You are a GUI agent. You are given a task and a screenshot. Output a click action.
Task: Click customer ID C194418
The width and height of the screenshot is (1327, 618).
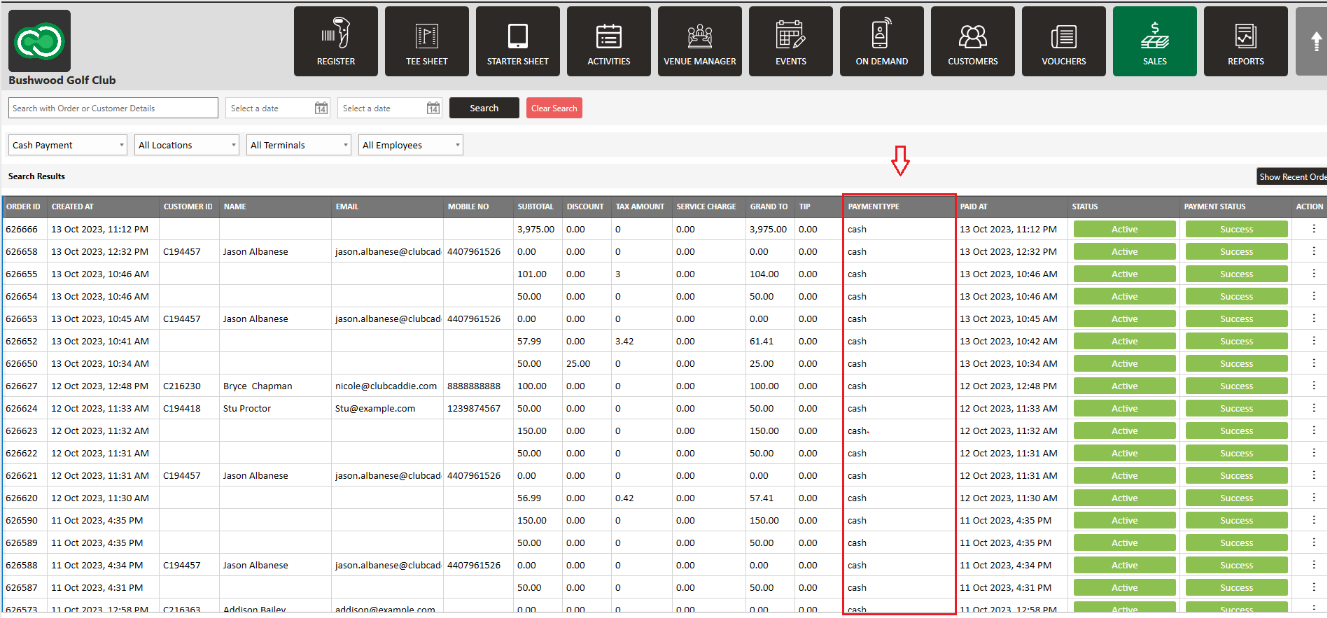click(182, 408)
